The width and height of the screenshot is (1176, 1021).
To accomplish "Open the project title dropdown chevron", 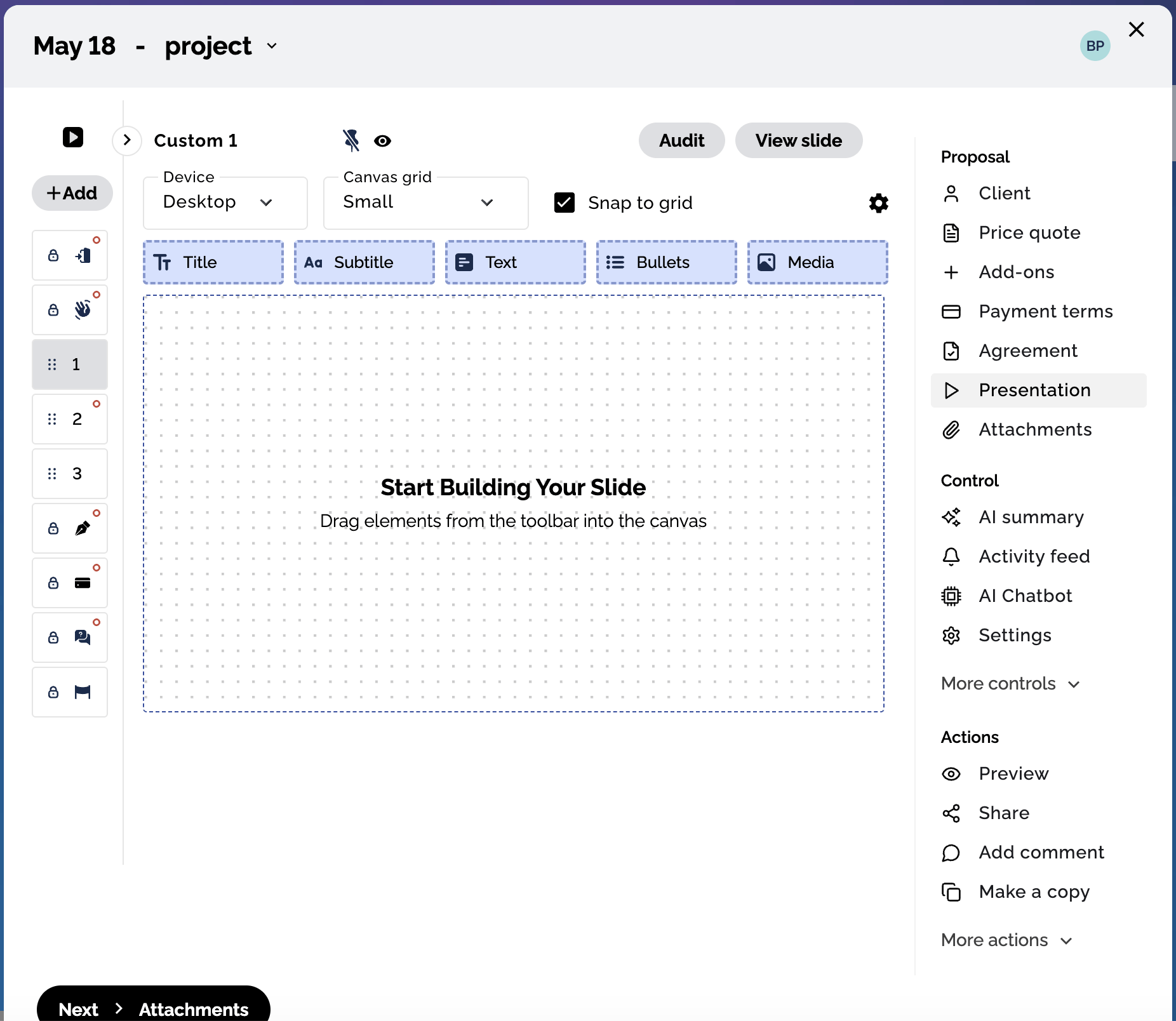I will 272,46.
